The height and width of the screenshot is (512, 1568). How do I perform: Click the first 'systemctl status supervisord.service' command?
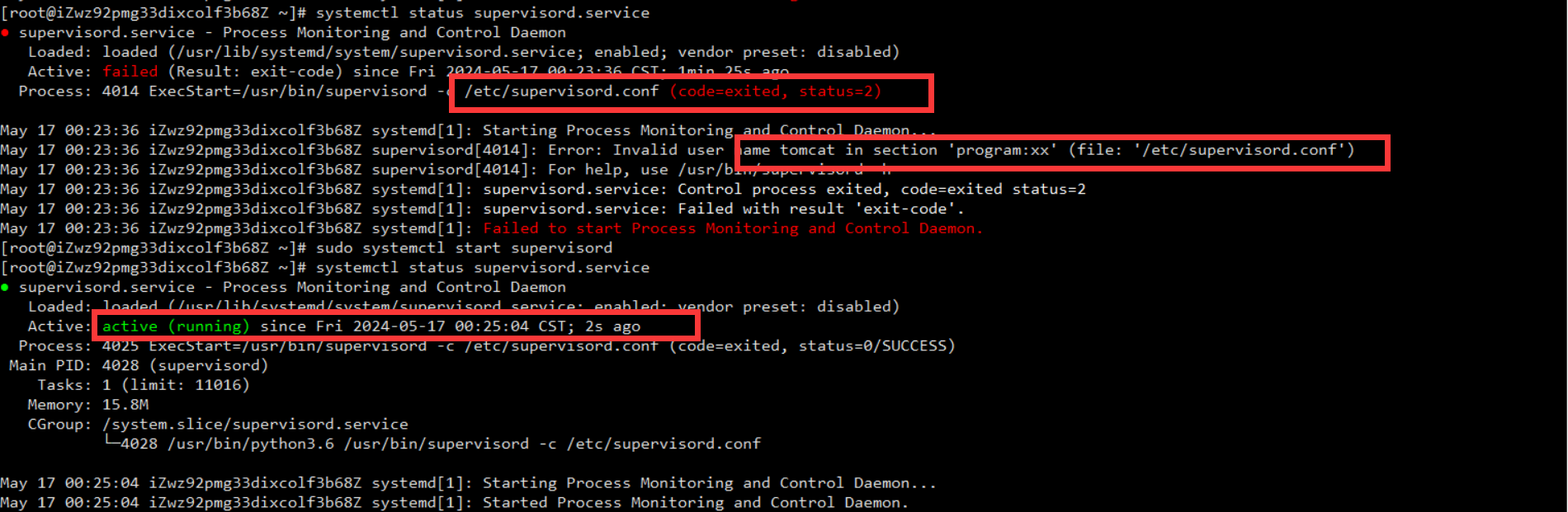coord(482,13)
